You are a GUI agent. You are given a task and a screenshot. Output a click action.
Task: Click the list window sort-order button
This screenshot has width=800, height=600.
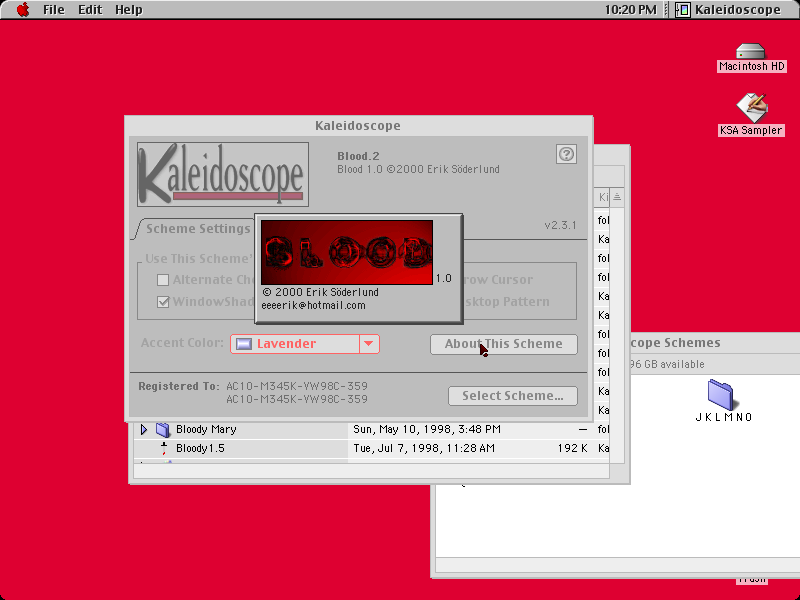point(617,197)
